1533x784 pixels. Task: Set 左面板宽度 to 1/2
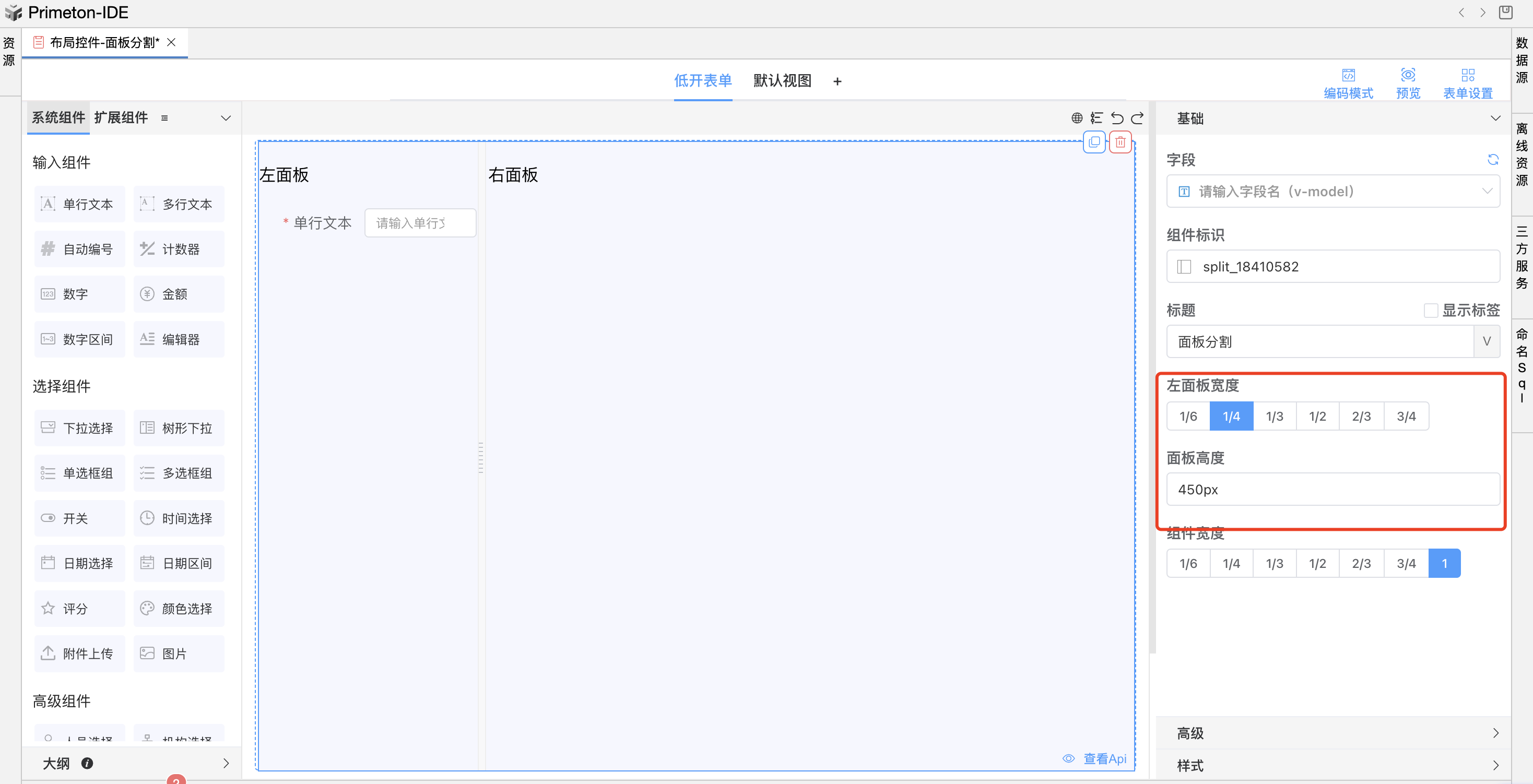(1317, 417)
